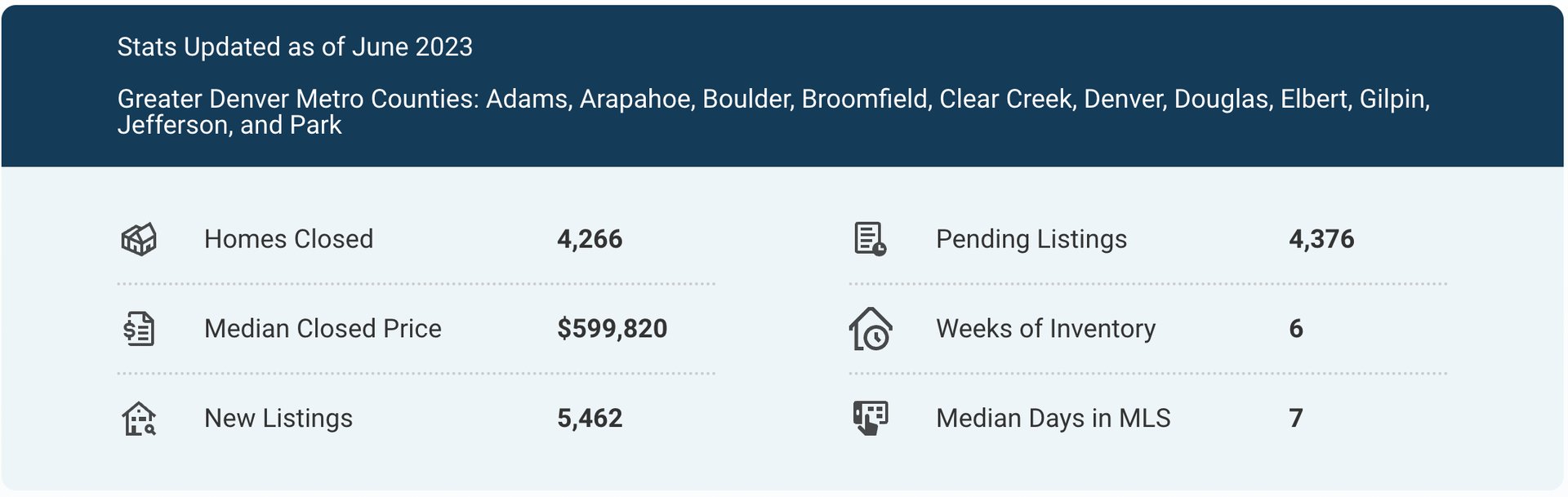Select the Pending Listings label

(x=1031, y=239)
